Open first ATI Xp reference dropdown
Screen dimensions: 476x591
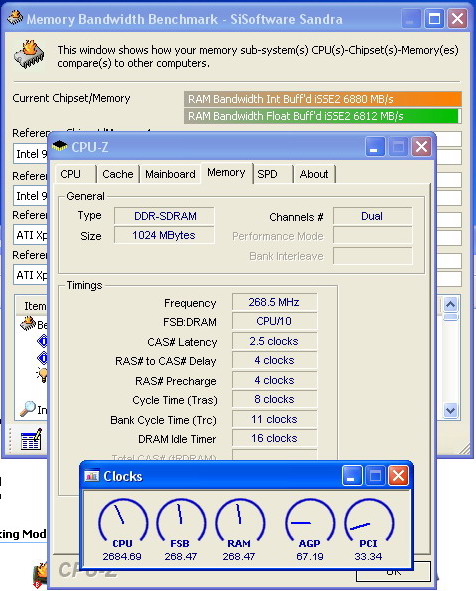pos(31,235)
